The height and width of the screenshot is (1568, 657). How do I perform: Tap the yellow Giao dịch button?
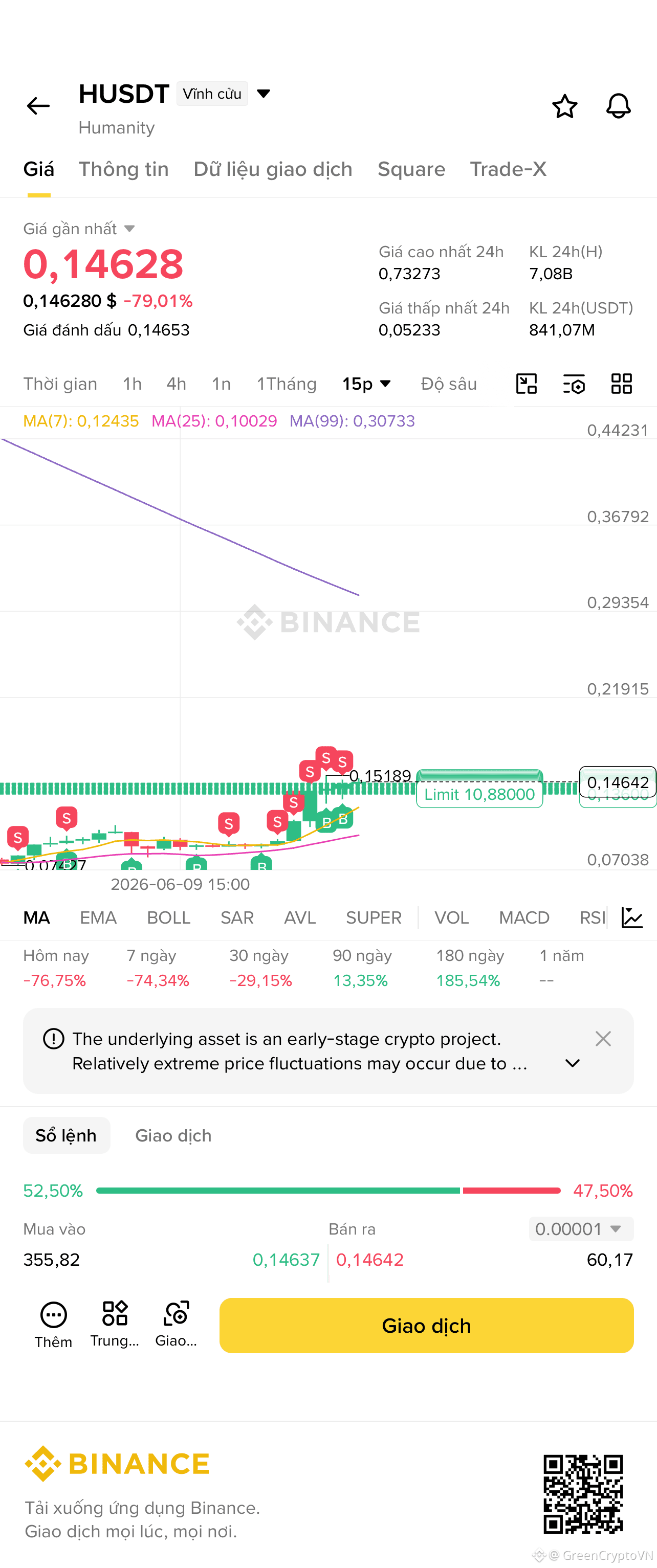point(426,1325)
